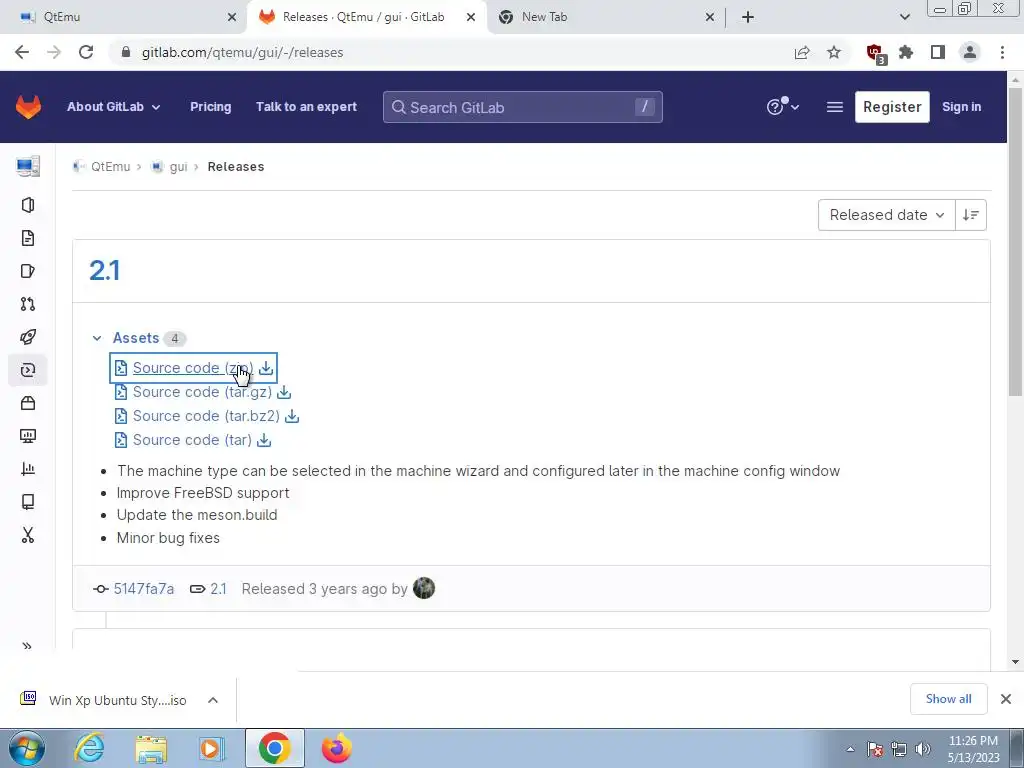Bookmark this page with star icon
This screenshot has width=1024, height=768.
834,52
